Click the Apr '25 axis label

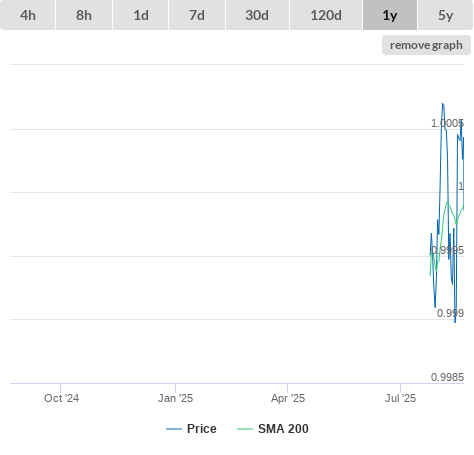pos(288,398)
